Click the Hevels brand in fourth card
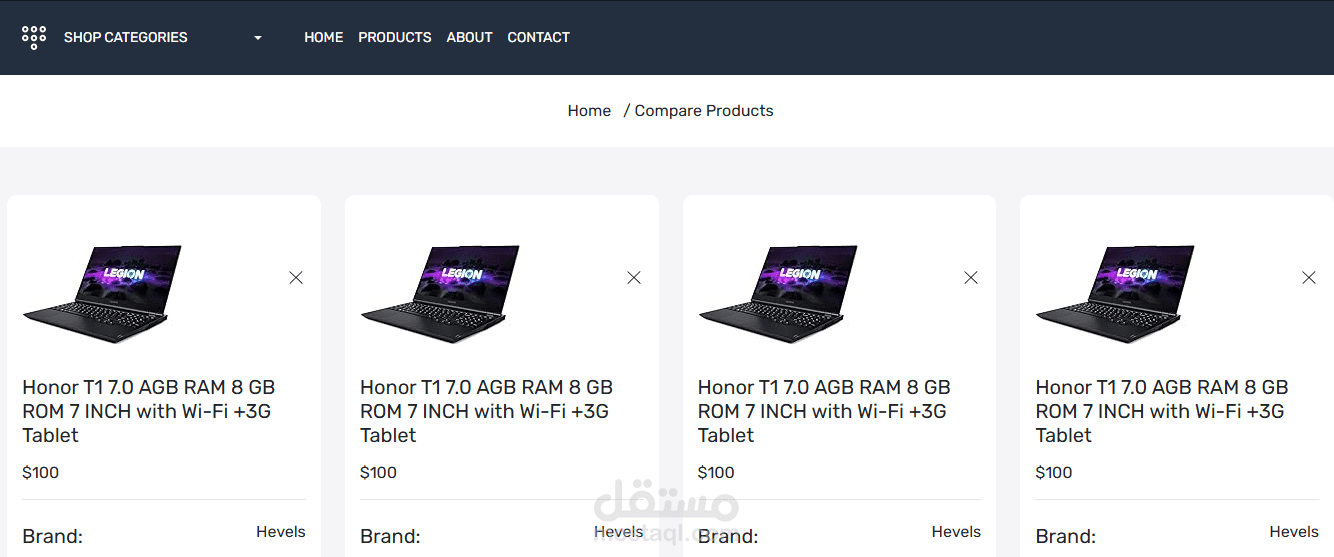The image size is (1334, 557). [1294, 532]
